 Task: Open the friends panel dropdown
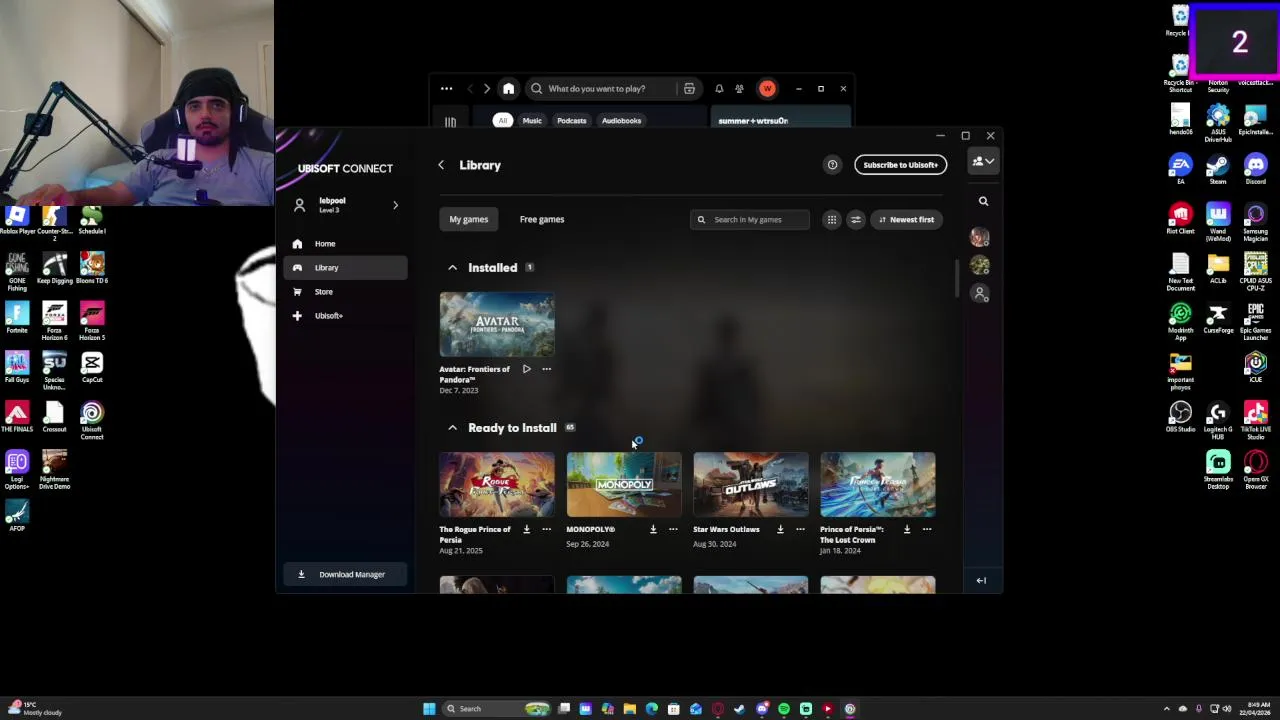click(983, 162)
